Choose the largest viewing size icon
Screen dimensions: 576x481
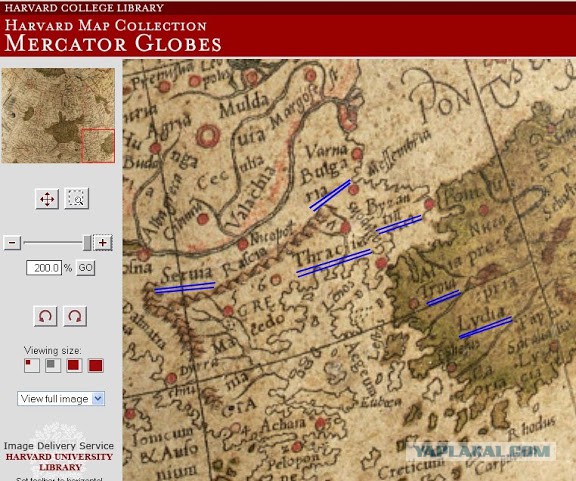(96, 366)
